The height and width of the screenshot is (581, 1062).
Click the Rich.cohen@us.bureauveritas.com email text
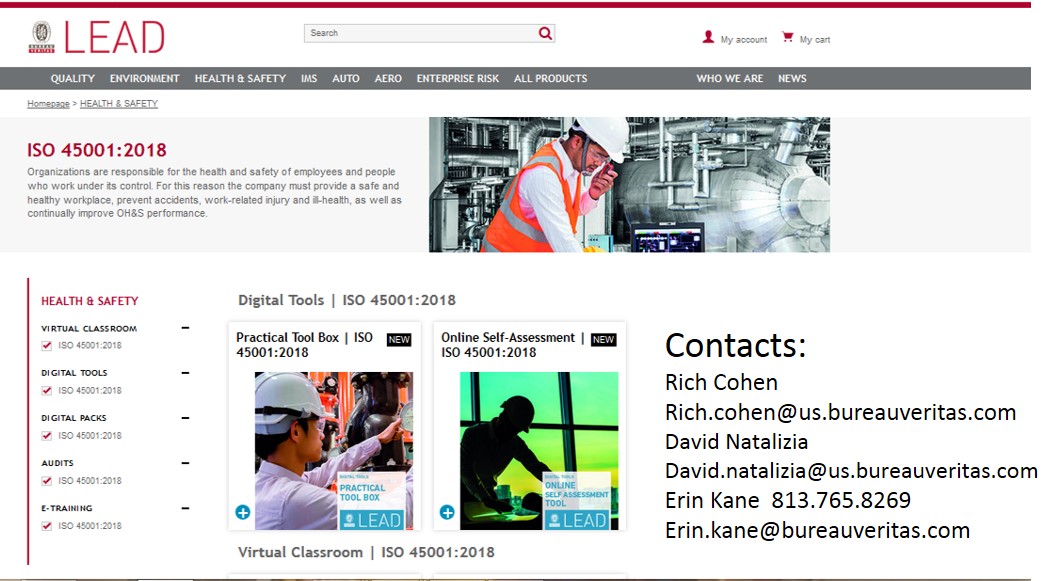(841, 412)
